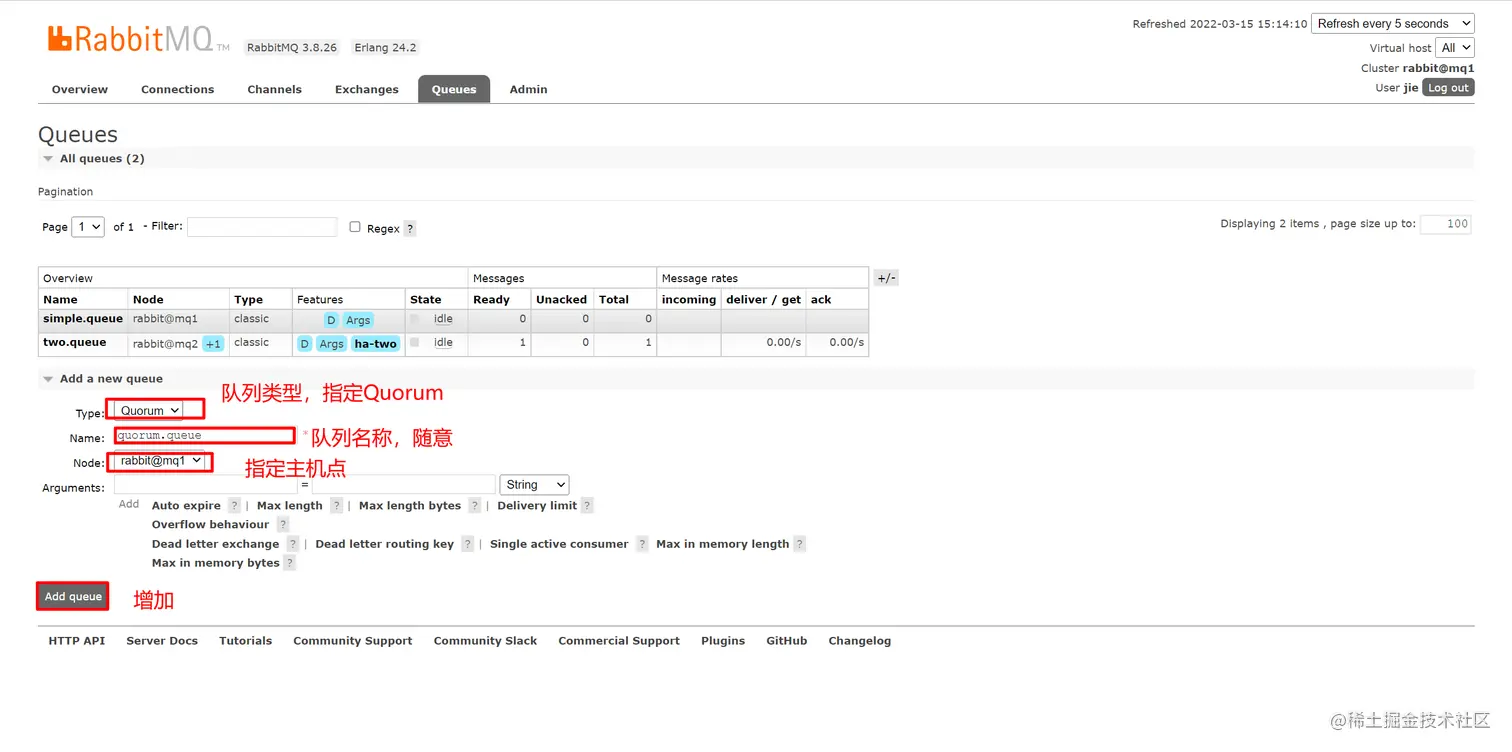Click the +/- column toggle button
The height and width of the screenshot is (752, 1512).
(886, 278)
